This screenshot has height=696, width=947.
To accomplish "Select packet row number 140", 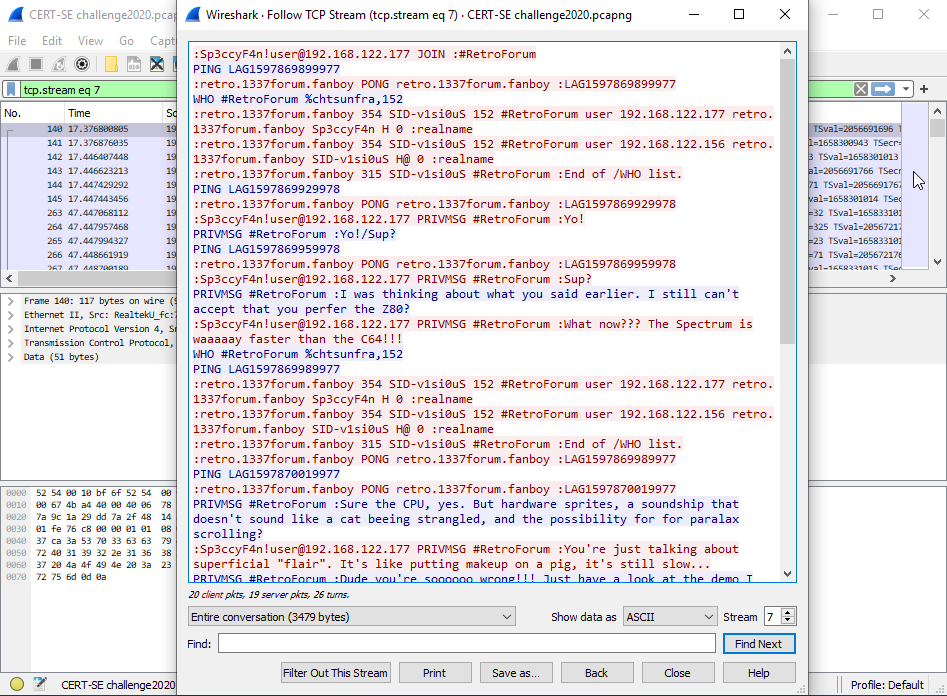I will [89, 129].
